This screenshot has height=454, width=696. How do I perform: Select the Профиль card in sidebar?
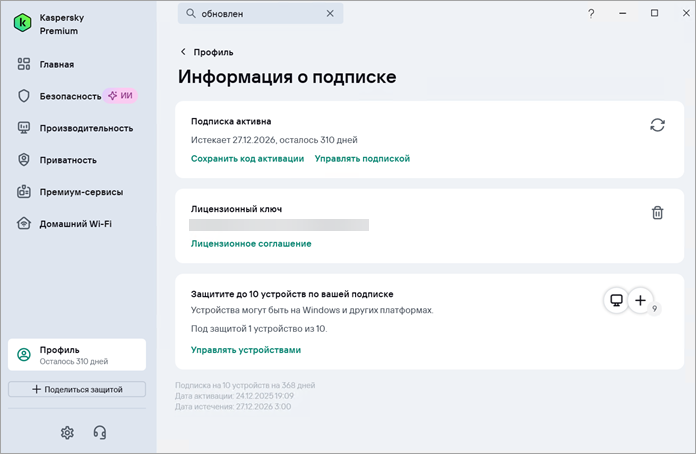click(77, 355)
